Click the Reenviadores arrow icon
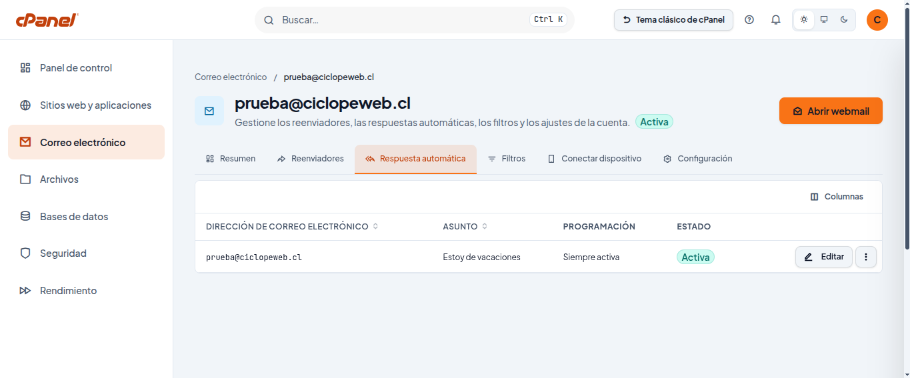The height and width of the screenshot is (378, 910). tap(281, 159)
